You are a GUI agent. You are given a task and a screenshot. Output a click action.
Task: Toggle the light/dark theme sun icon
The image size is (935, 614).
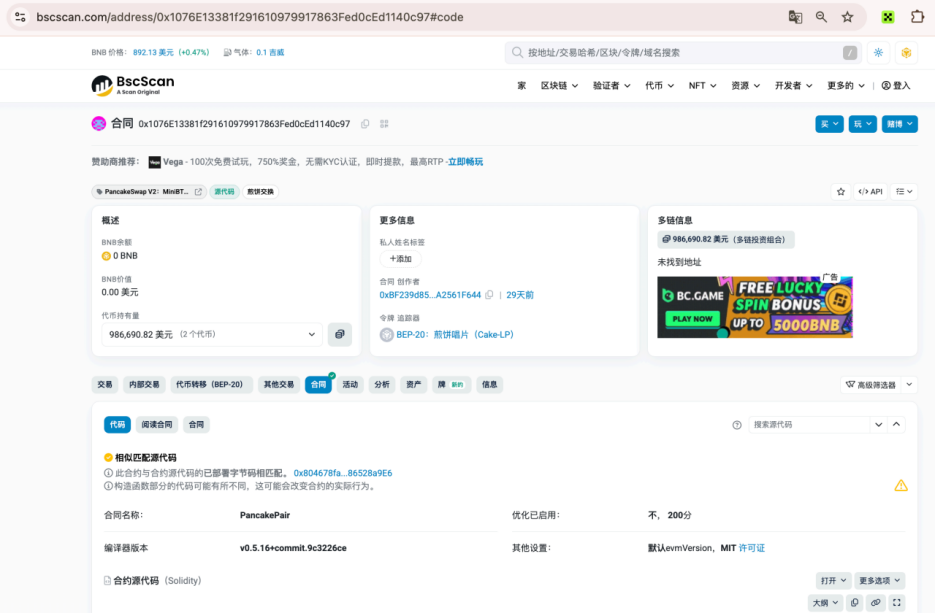pyautogui.click(x=878, y=52)
